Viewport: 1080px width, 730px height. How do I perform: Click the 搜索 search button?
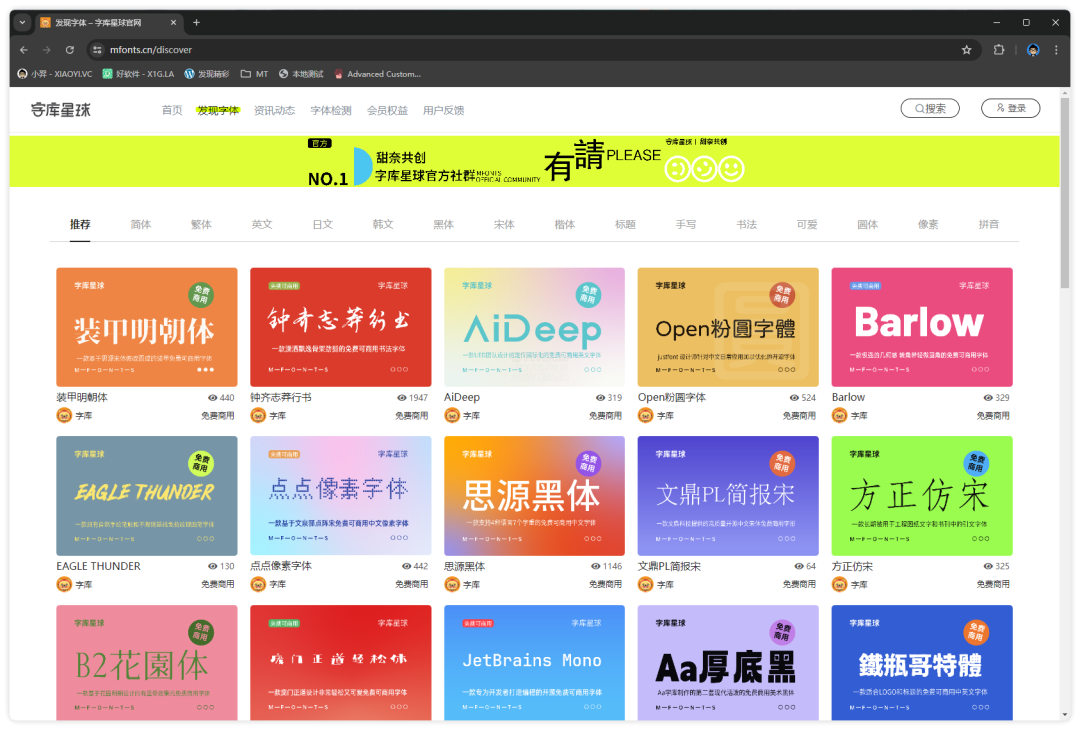[x=930, y=108]
